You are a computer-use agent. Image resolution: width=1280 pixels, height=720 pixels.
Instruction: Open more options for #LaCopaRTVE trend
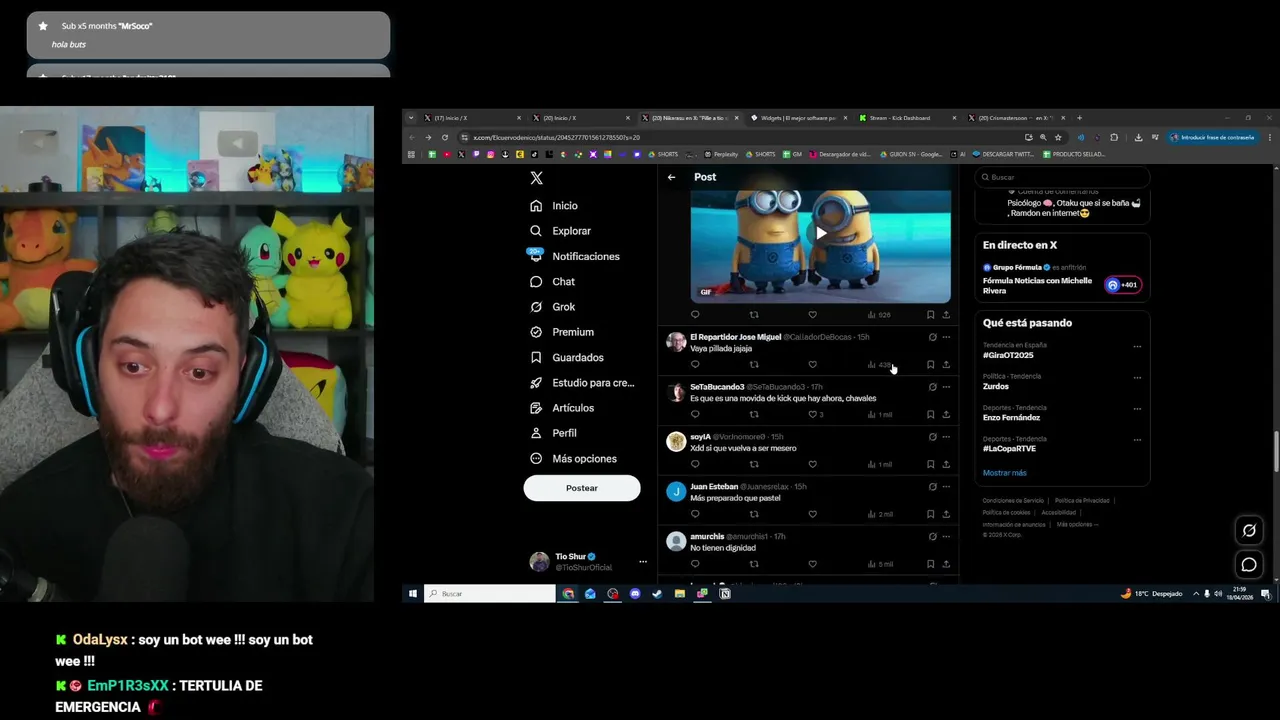click(1137, 440)
